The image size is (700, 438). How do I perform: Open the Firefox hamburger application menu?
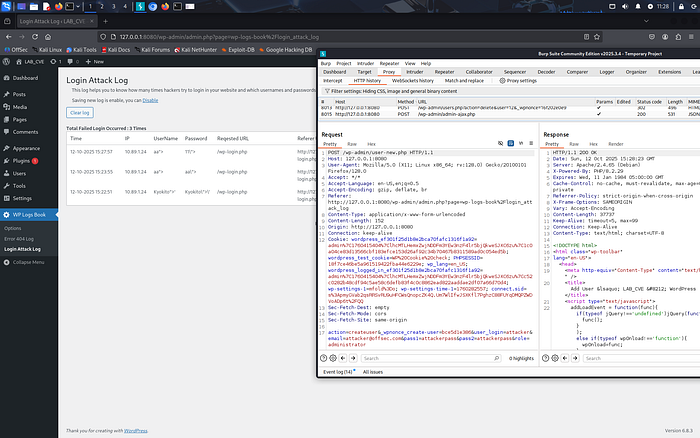(x=692, y=37)
